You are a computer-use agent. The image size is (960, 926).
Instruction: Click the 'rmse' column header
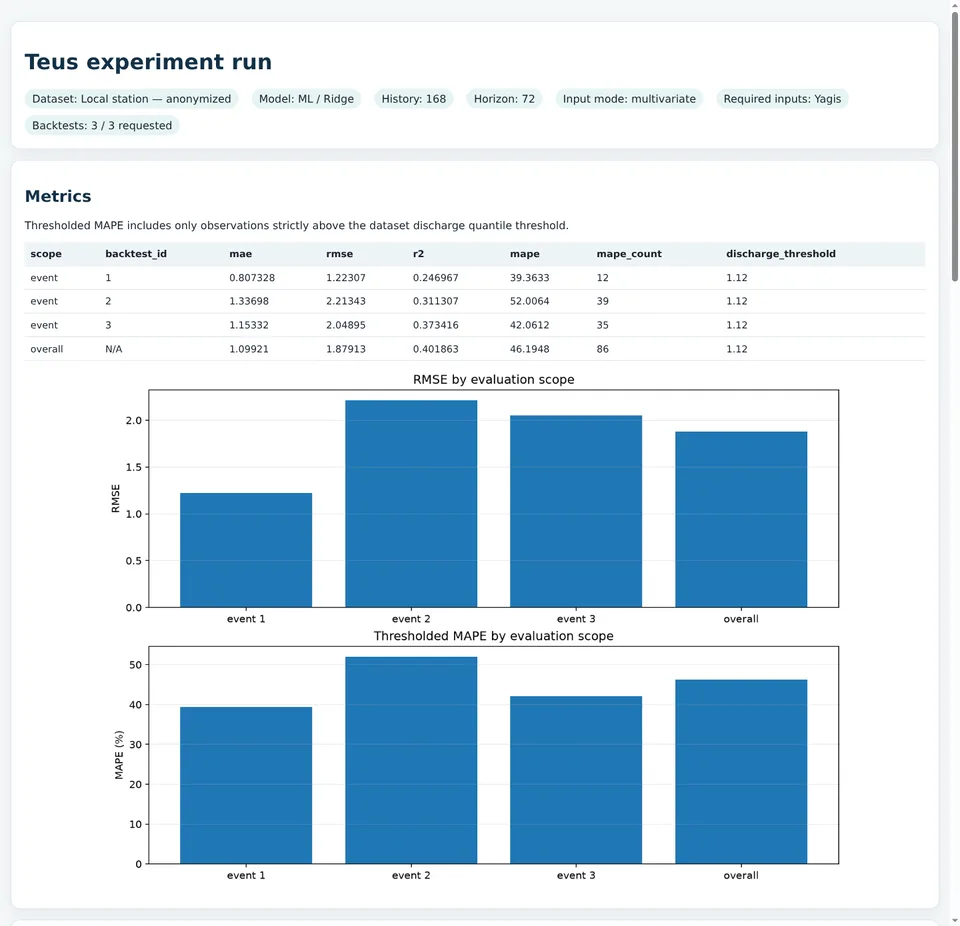click(340, 254)
